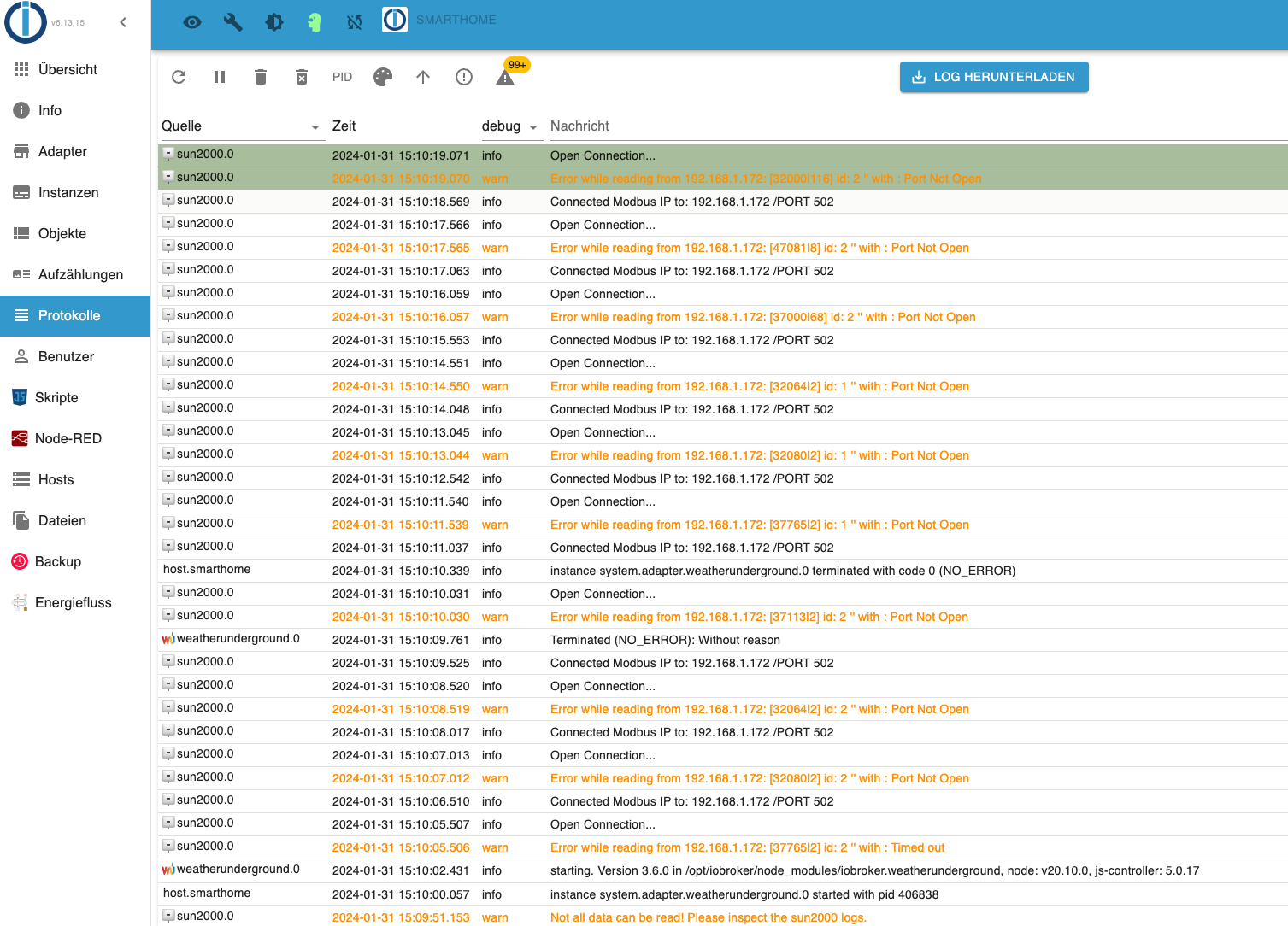Click message 'Not all data can be read!'
This screenshot has width=1288, height=926.
709,917
